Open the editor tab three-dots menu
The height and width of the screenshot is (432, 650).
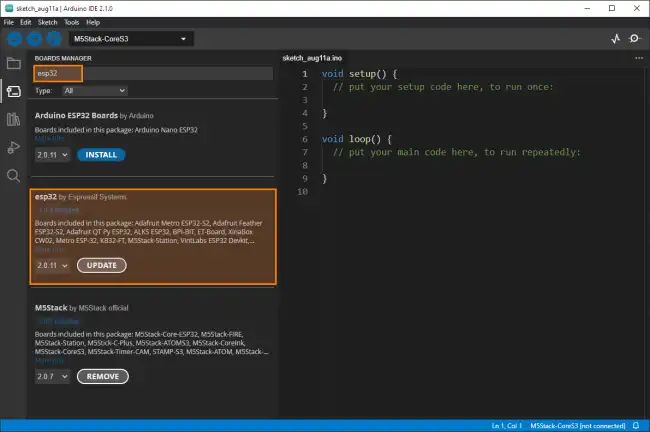639,58
